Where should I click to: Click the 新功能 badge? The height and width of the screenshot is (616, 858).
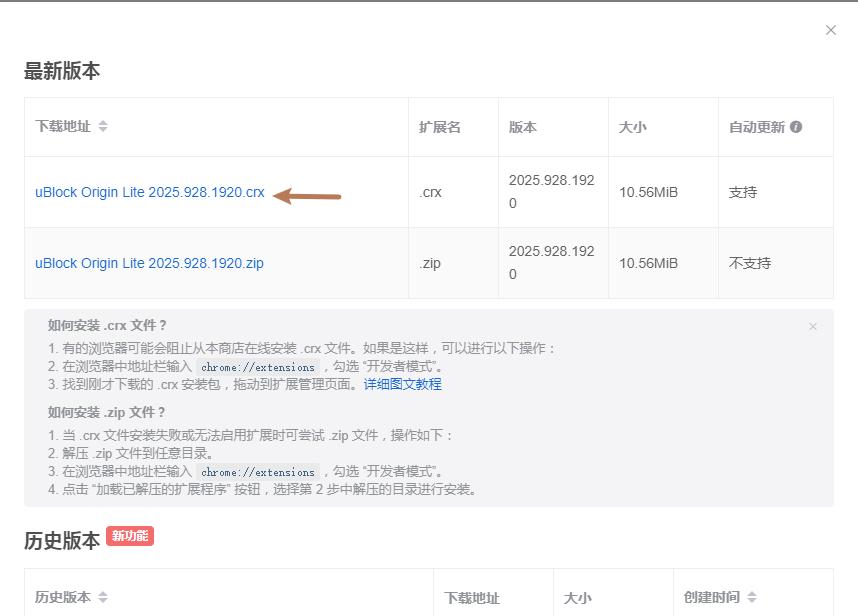point(130,536)
